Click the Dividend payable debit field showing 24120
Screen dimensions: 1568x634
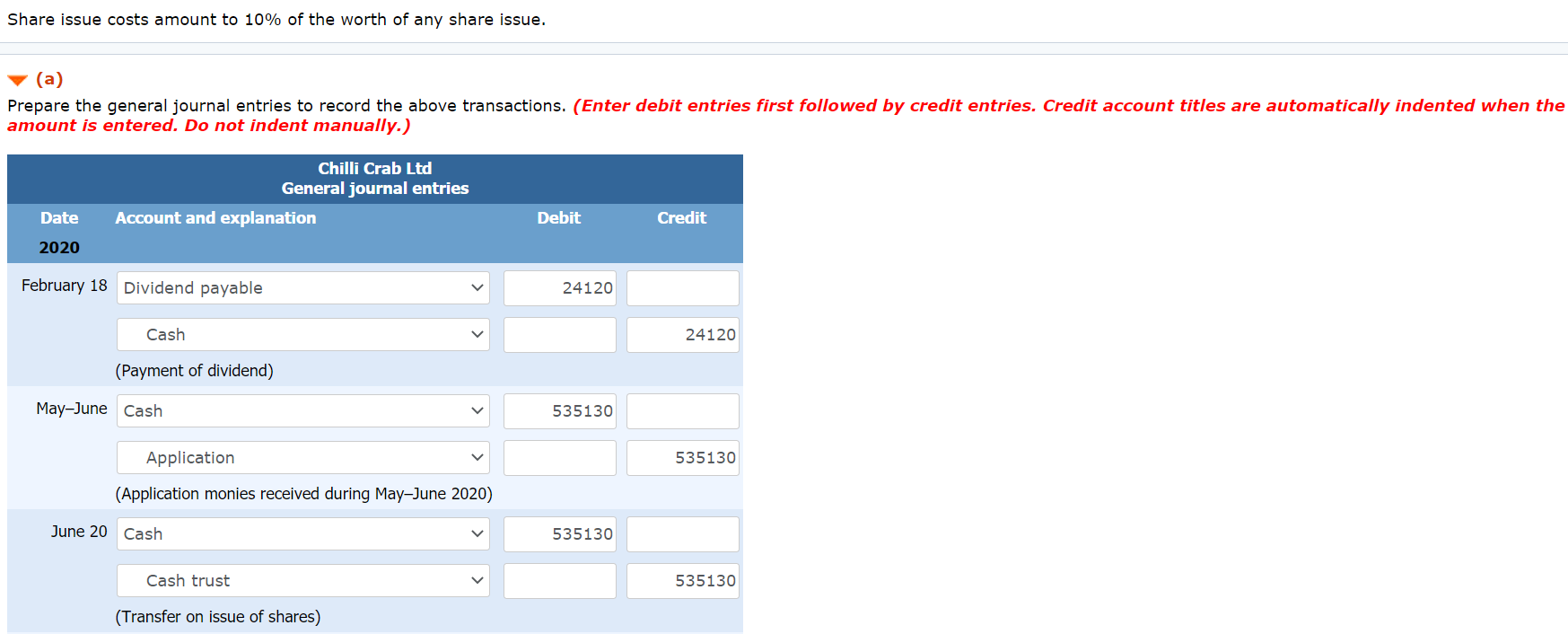point(560,287)
